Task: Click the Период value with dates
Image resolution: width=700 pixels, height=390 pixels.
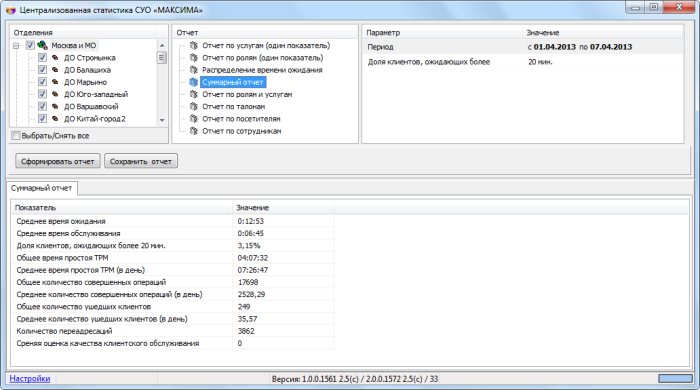Action: click(x=580, y=47)
